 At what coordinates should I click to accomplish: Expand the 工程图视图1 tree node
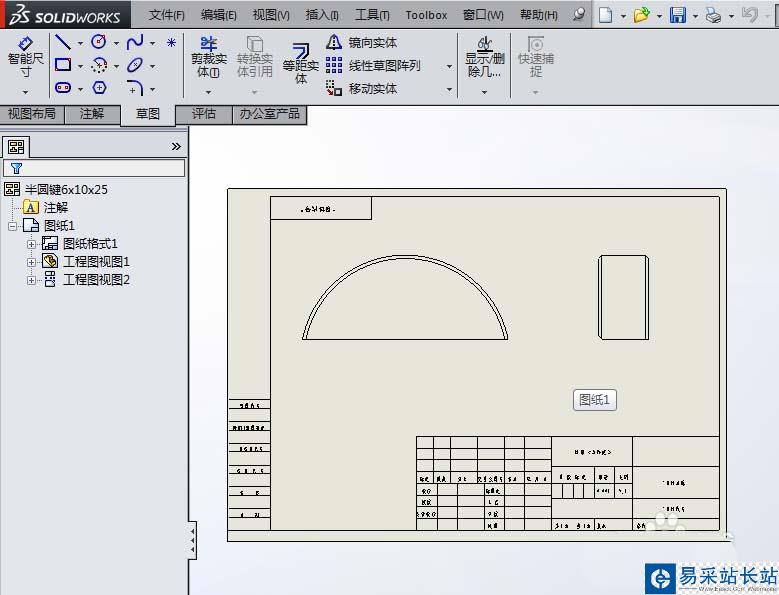(x=31, y=262)
